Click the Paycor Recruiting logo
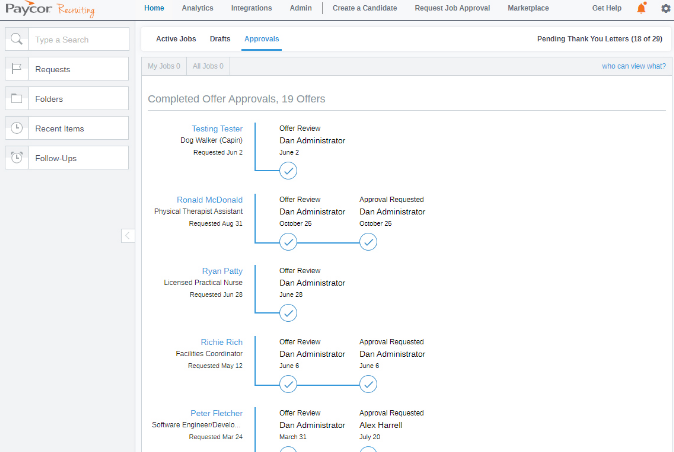 pyautogui.click(x=50, y=9)
